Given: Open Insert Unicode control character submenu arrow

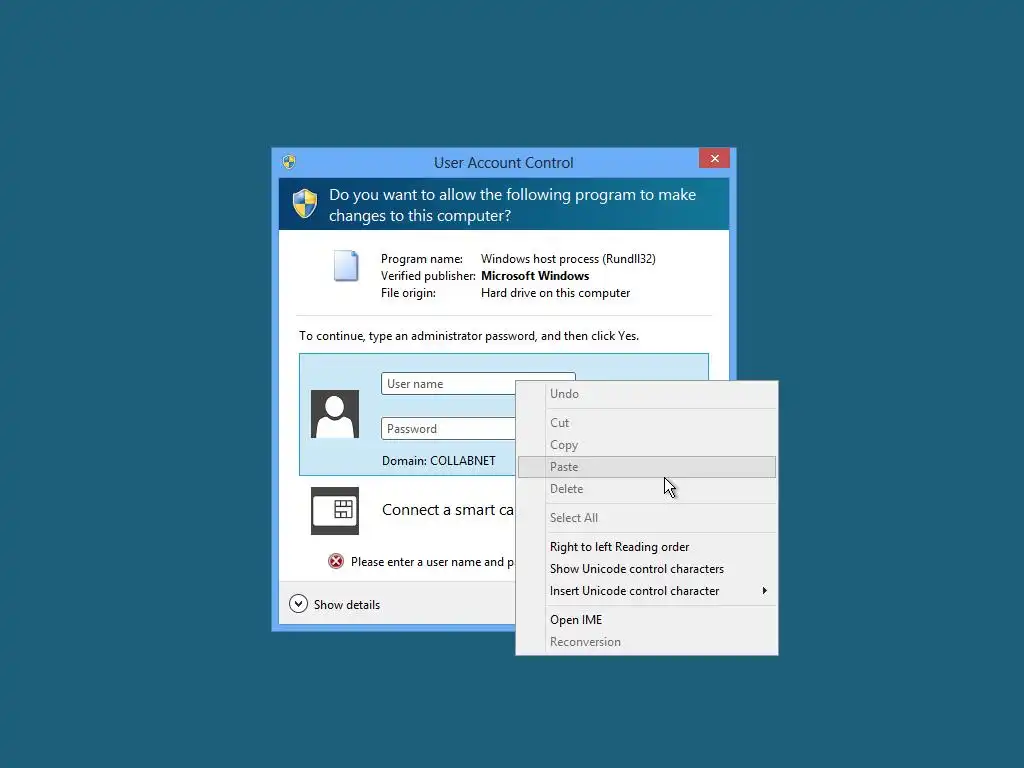Looking at the screenshot, I should click(764, 590).
